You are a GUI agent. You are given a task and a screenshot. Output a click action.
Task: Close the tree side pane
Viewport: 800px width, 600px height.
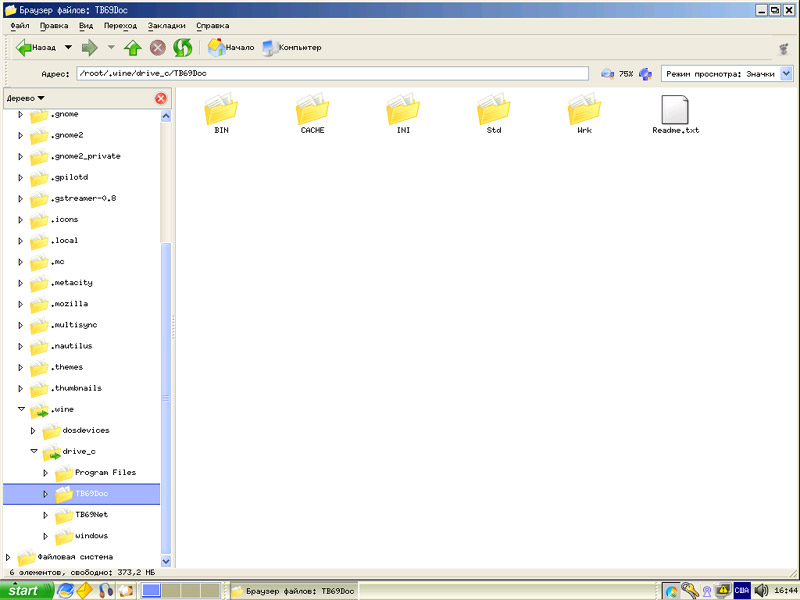tap(161, 98)
